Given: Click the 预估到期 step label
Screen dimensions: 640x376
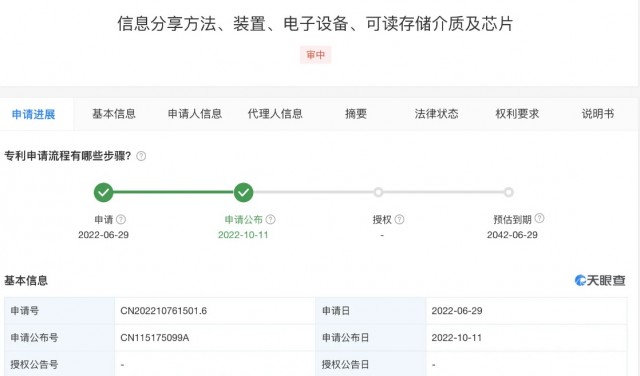Looking at the screenshot, I should (512, 220).
